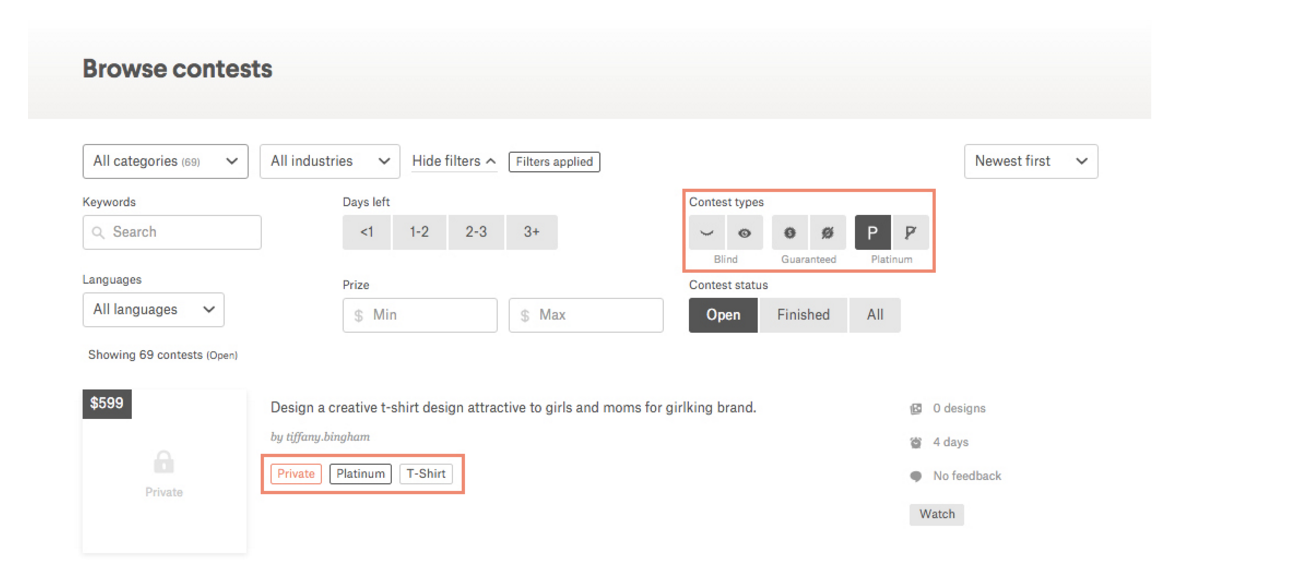Screen dimensions: 1298x580
Task: Click the alarm clock days-left icon
Action: (x=916, y=442)
